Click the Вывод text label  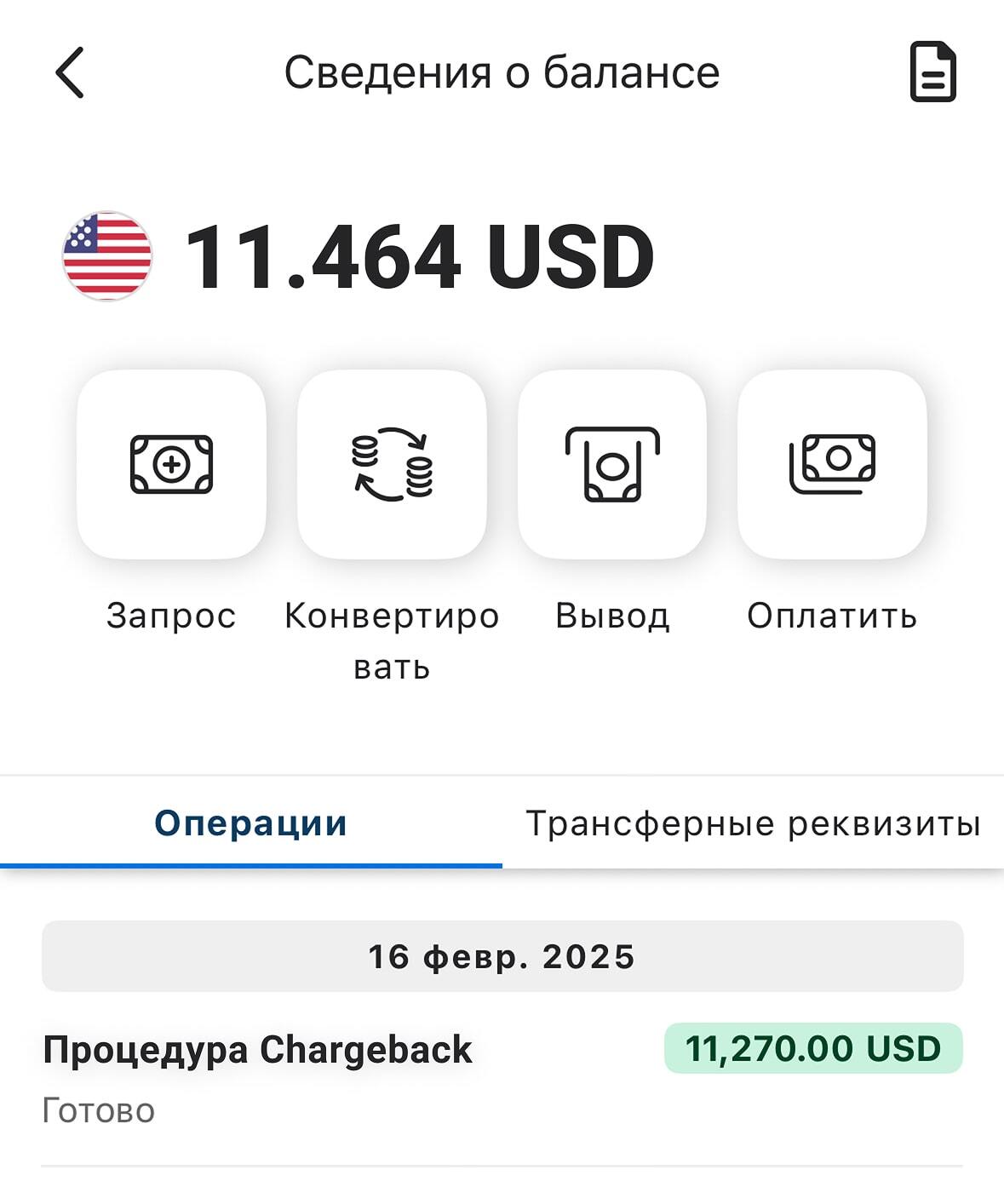(x=612, y=616)
